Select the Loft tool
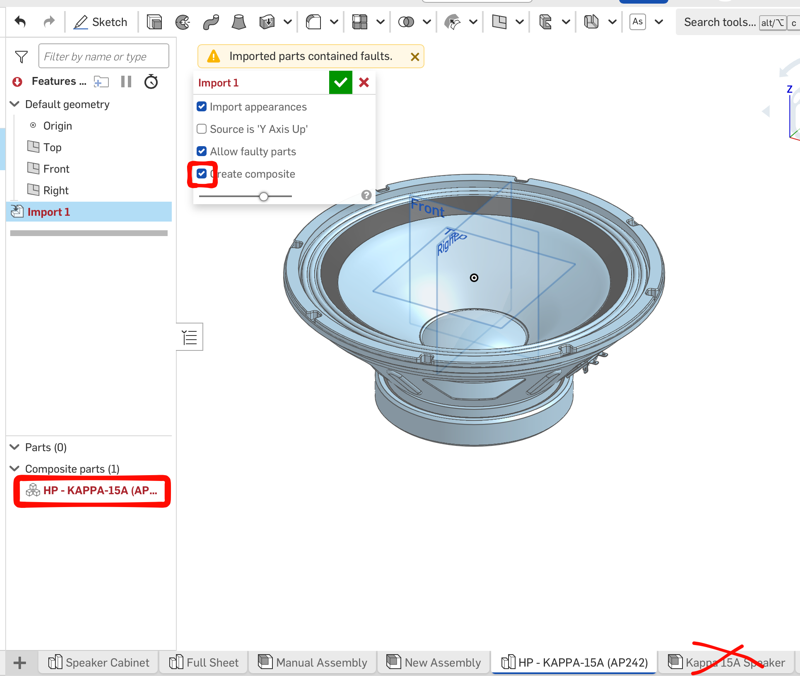 pyautogui.click(x=238, y=22)
